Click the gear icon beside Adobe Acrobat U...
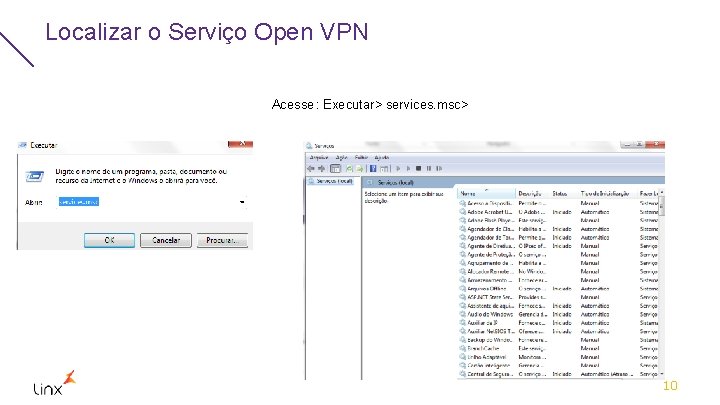The height and width of the screenshot is (405, 720). [x=462, y=212]
